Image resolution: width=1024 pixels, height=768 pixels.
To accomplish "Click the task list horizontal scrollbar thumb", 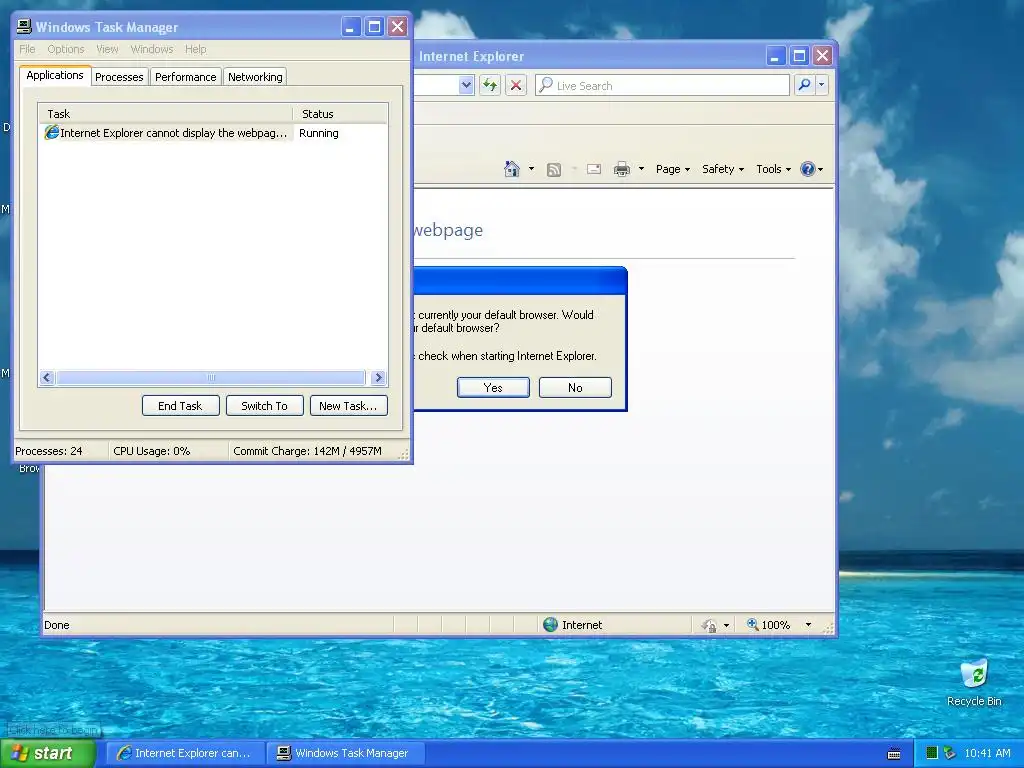I will pyautogui.click(x=211, y=377).
